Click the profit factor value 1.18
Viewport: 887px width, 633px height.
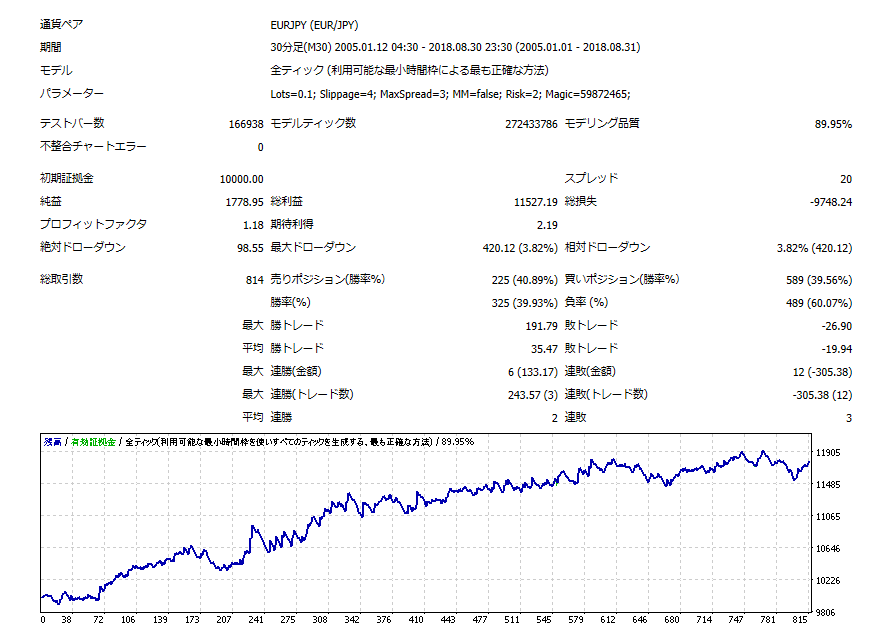pyautogui.click(x=253, y=225)
